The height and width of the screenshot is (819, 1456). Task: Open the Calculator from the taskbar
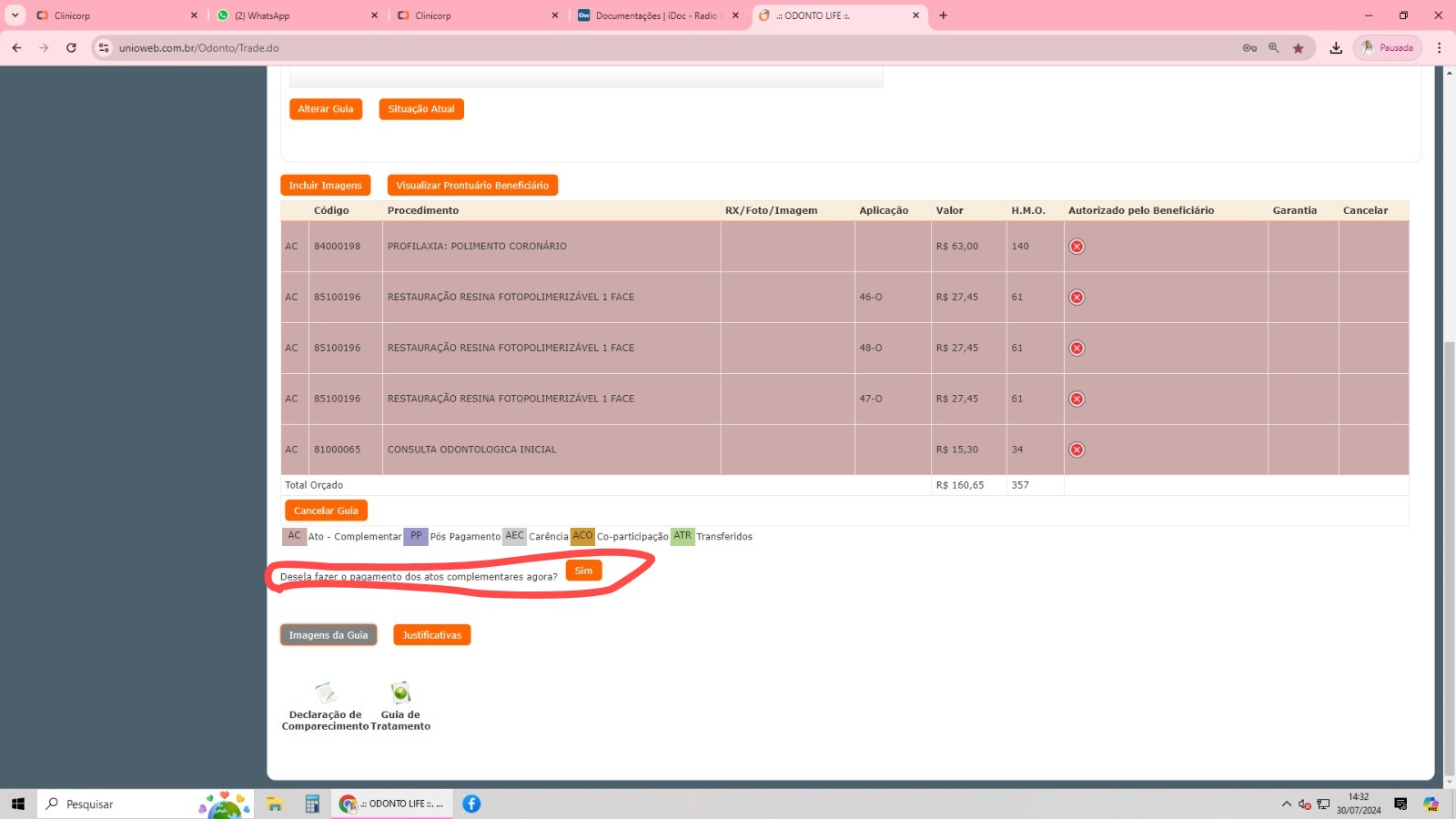pyautogui.click(x=312, y=804)
